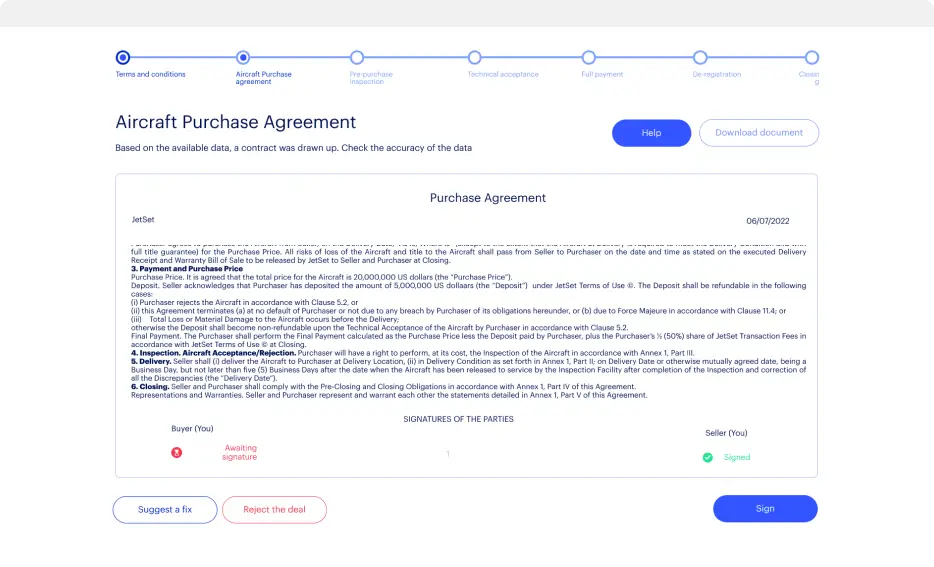This screenshot has height=567, width=934.
Task: Click the last Closing step circle
Action: coord(811,58)
